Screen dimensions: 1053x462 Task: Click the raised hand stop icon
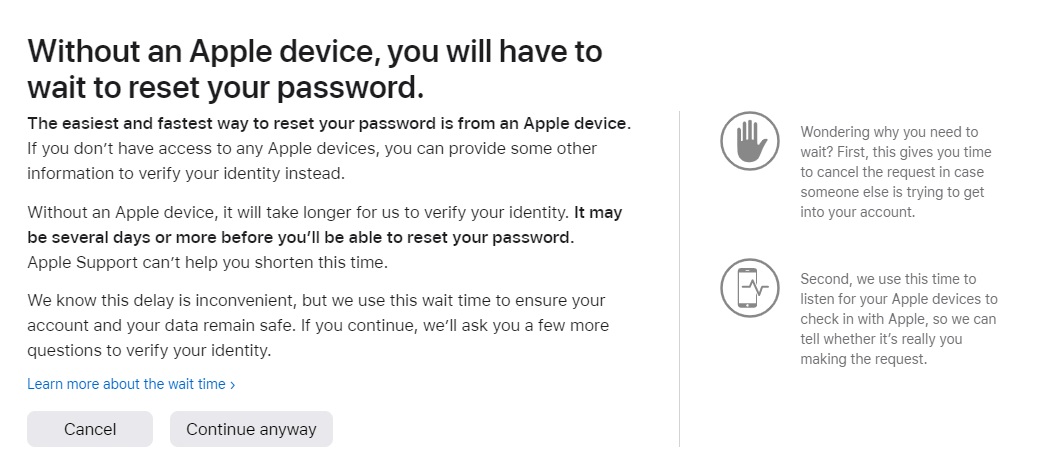pyautogui.click(x=749, y=141)
